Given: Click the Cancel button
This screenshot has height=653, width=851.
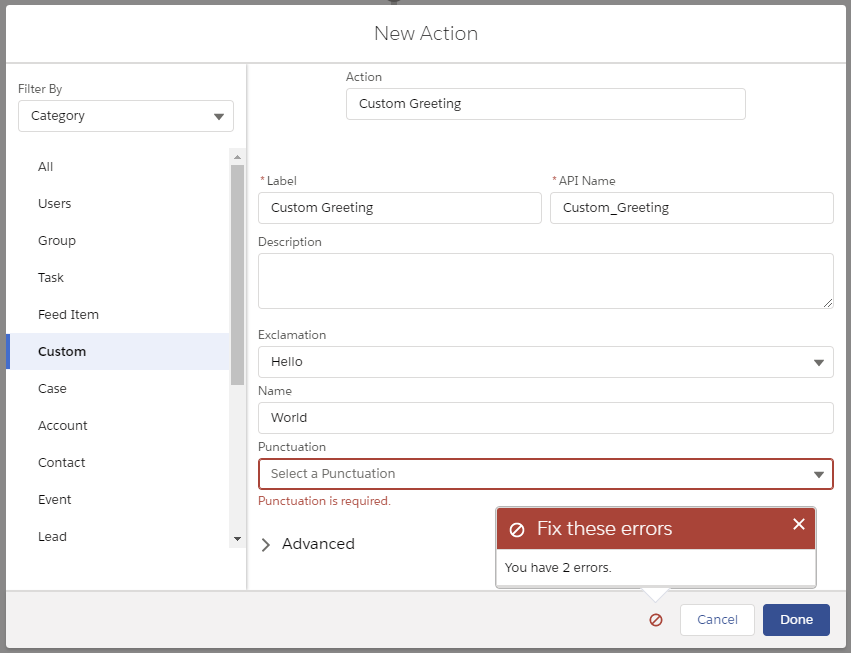Looking at the screenshot, I should [x=717, y=619].
